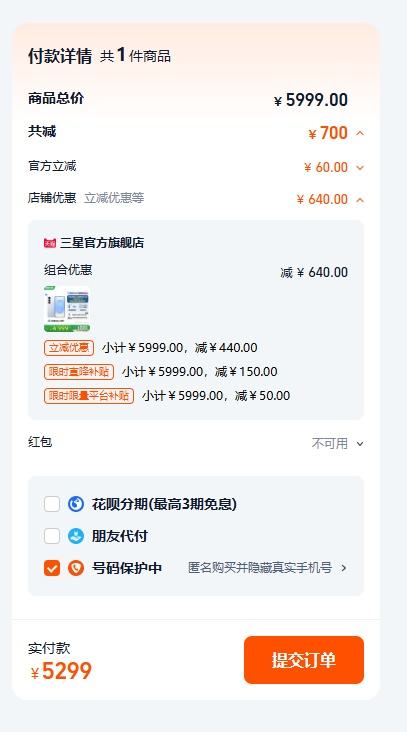Click the 实付款 ¥5299 amount
Image resolution: width=407 pixels, height=732 pixels.
pyautogui.click(x=61, y=671)
